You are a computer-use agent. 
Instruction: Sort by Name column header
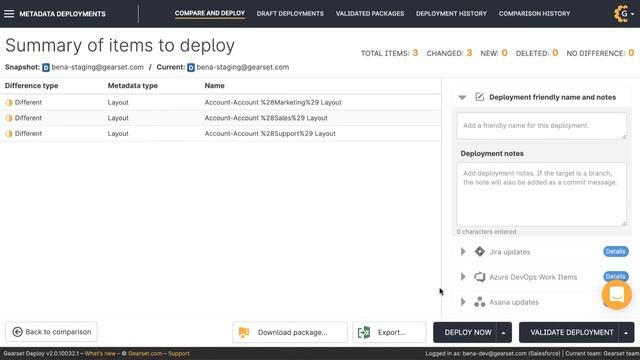[x=214, y=86]
